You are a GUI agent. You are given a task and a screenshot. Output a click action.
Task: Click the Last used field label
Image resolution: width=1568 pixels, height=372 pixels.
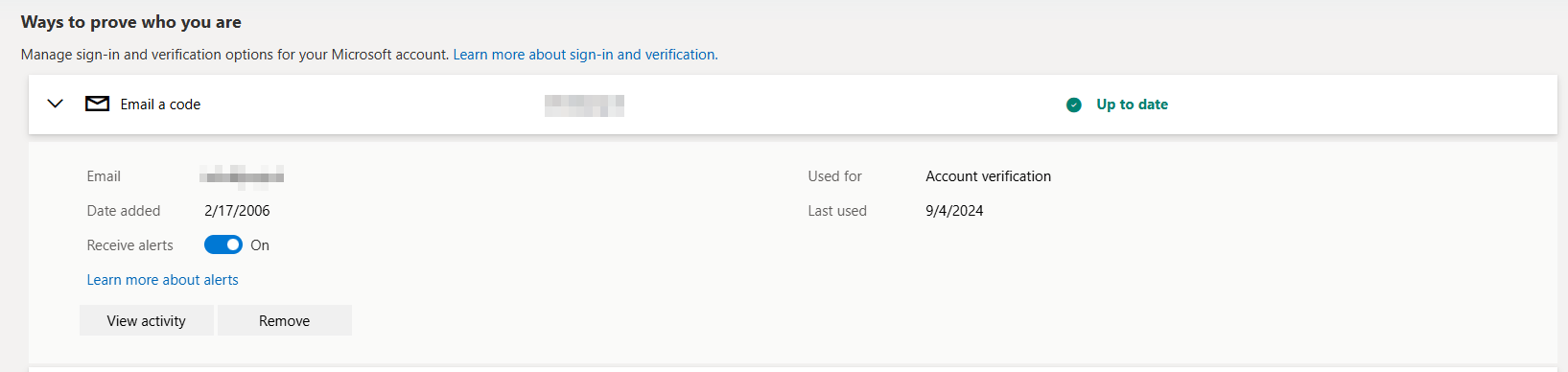tap(837, 211)
